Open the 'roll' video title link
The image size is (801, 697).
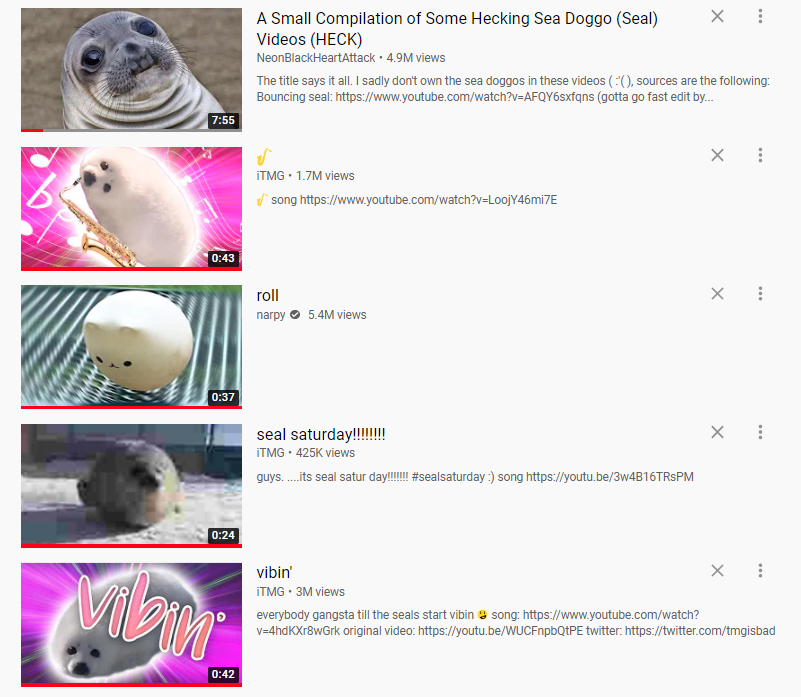pyautogui.click(x=267, y=295)
